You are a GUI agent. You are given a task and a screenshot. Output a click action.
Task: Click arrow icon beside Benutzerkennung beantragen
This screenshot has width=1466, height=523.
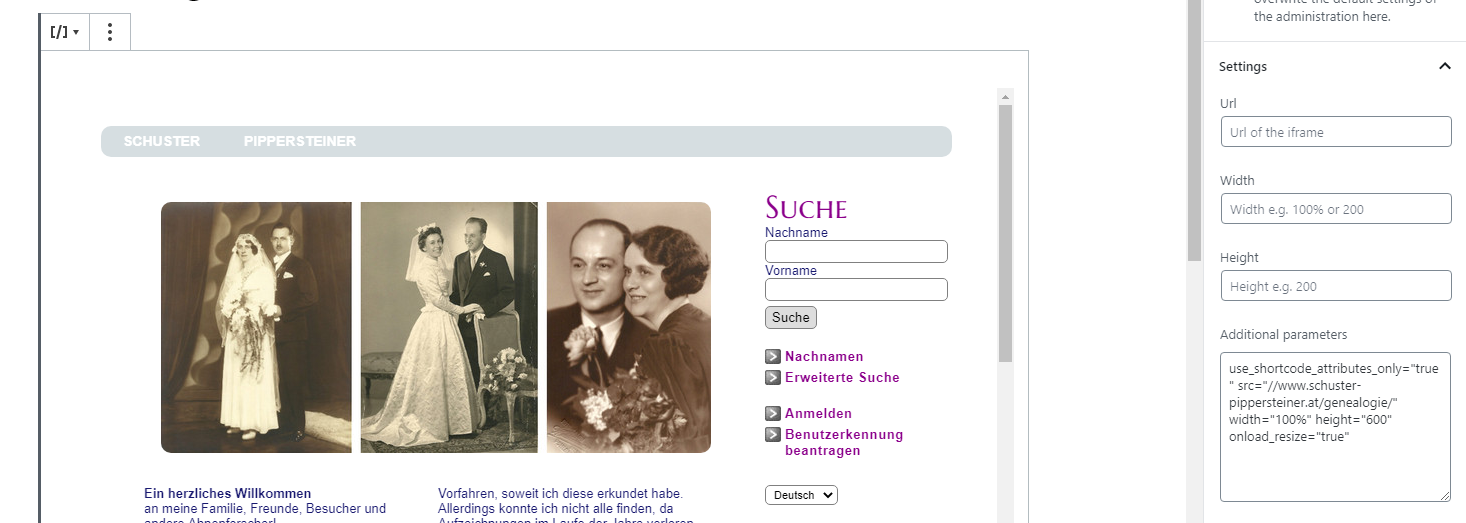click(773, 434)
